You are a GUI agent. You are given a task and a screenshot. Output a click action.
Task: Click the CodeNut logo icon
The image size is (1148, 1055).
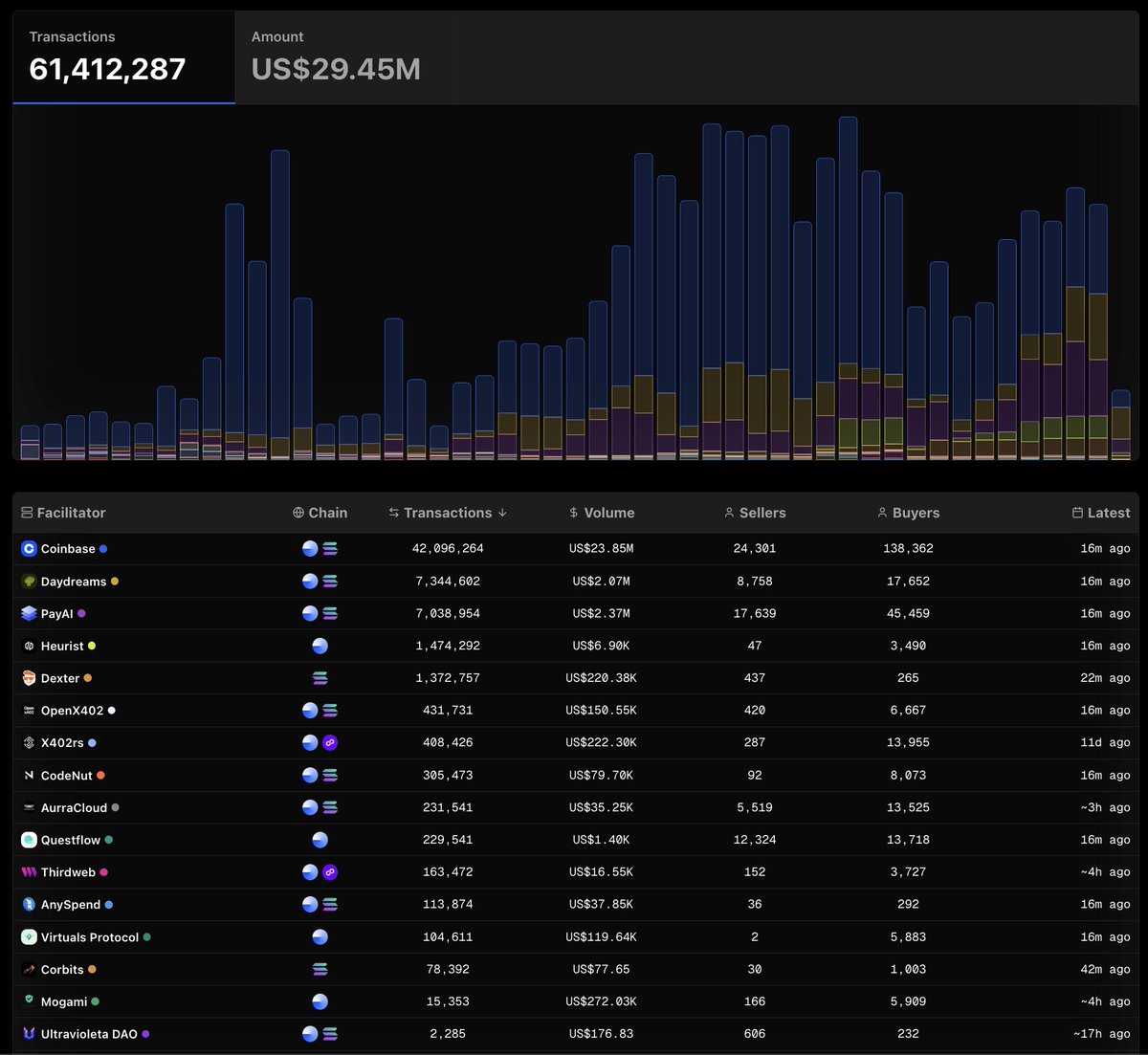(29, 775)
